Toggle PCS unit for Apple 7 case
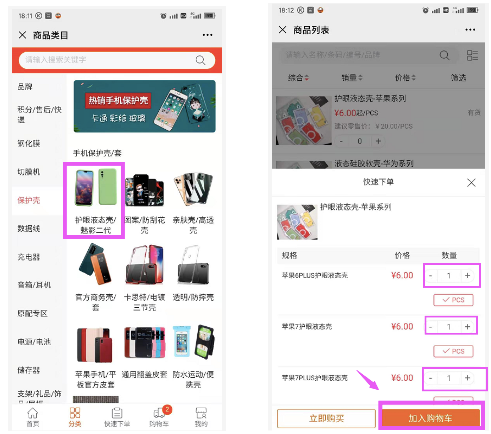The width and height of the screenshot is (491, 434). 453,351
